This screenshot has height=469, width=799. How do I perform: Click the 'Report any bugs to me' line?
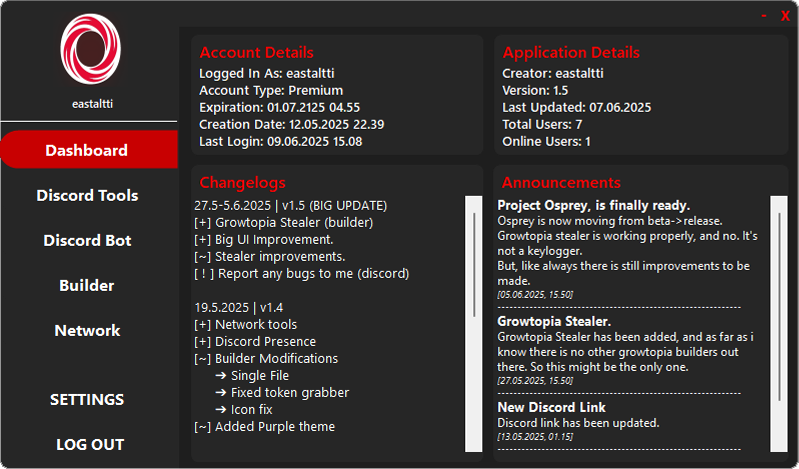(x=301, y=274)
